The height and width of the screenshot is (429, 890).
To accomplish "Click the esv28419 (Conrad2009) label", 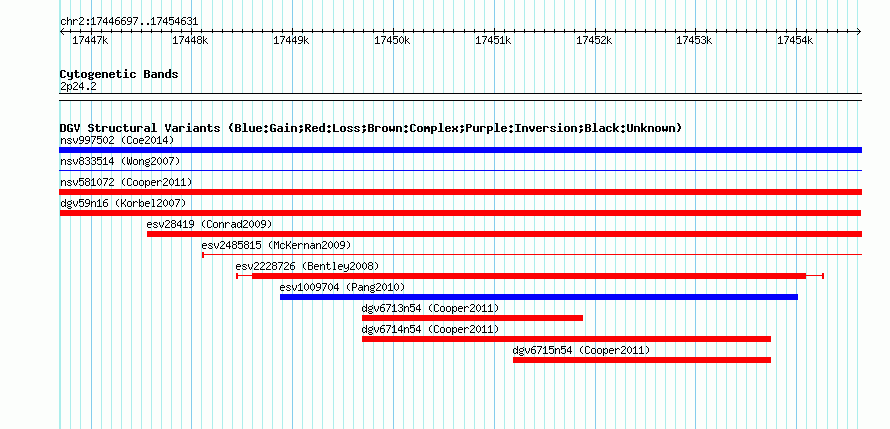I will tap(209, 224).
